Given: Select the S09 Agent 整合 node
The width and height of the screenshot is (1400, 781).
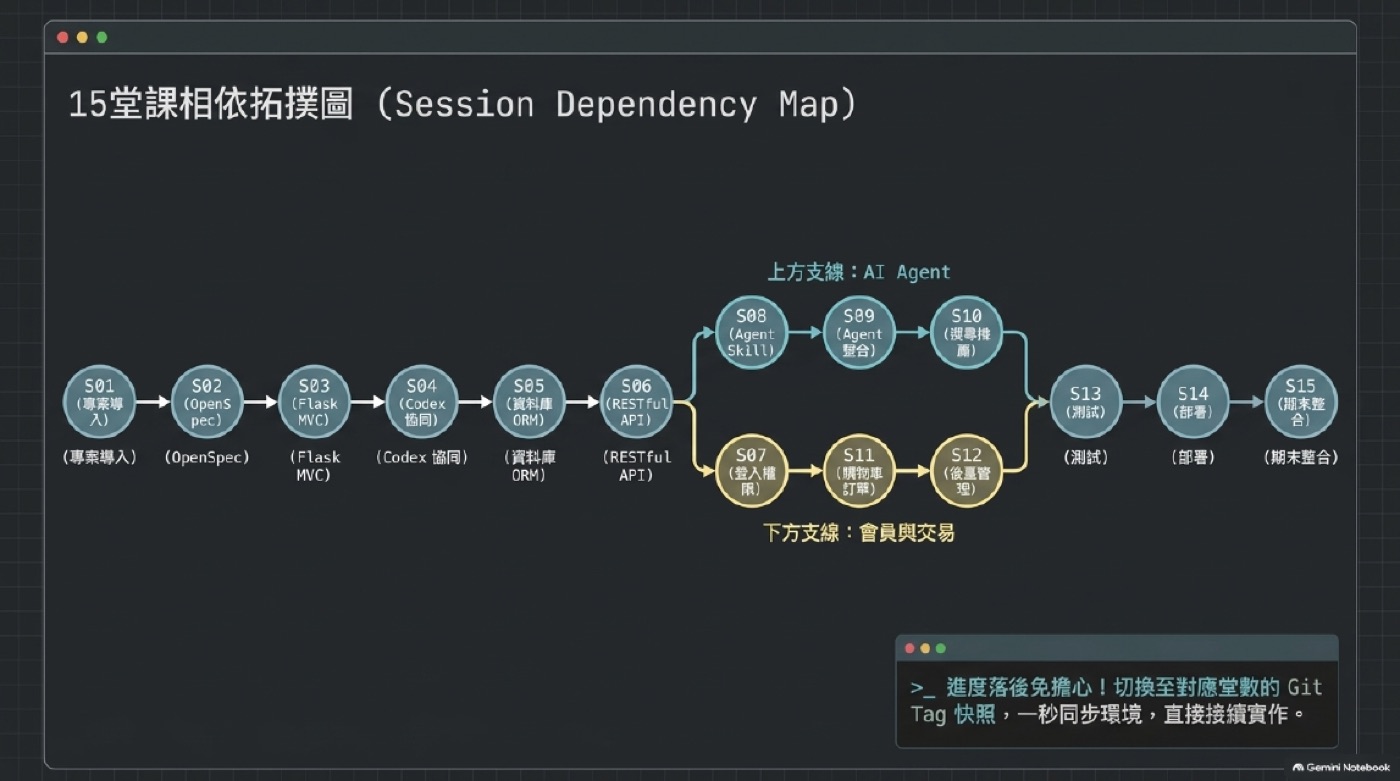Looking at the screenshot, I should point(859,333).
